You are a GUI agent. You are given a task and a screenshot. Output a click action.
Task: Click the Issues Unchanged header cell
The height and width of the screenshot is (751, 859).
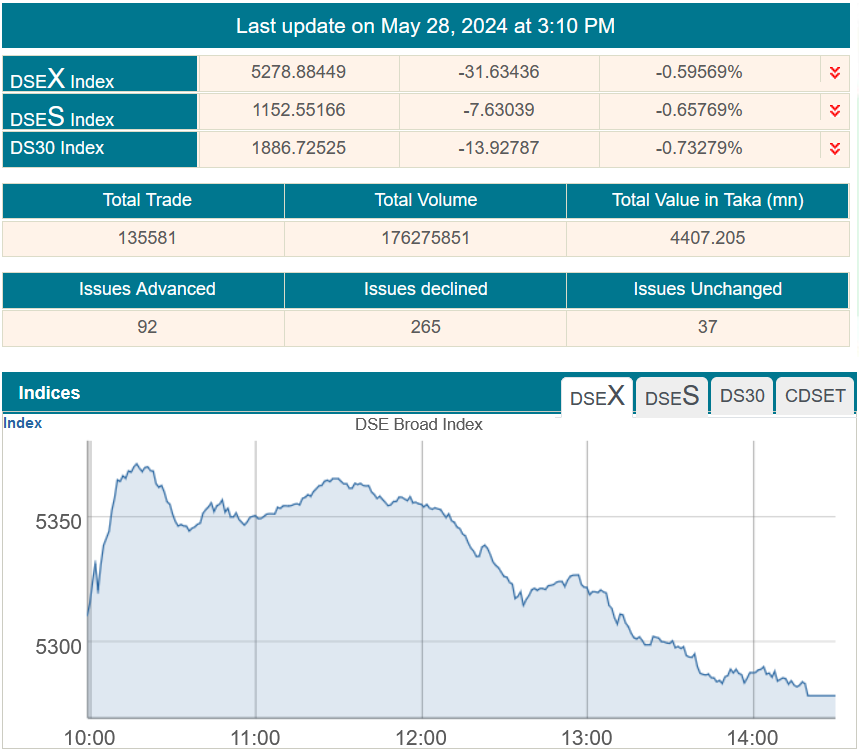707,289
